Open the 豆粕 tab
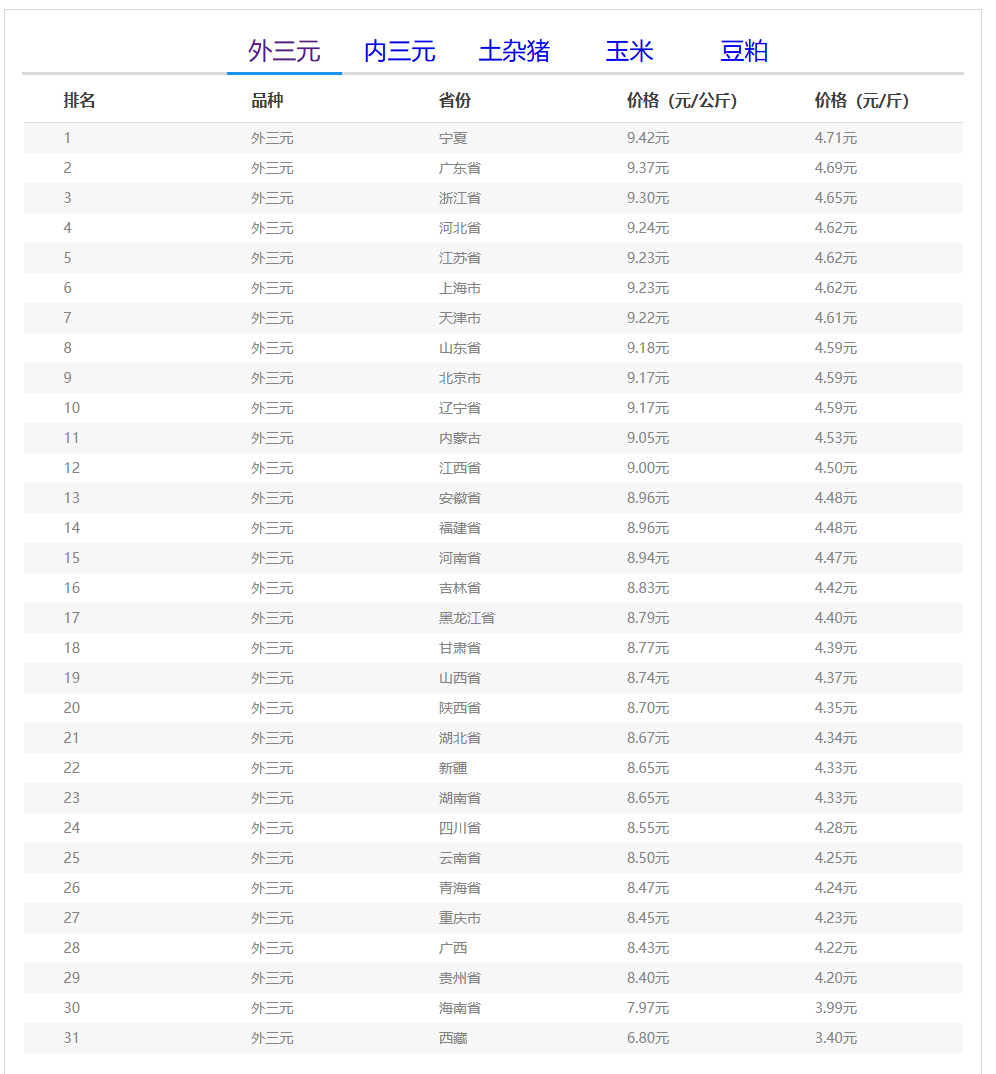The image size is (996, 1074). [744, 51]
